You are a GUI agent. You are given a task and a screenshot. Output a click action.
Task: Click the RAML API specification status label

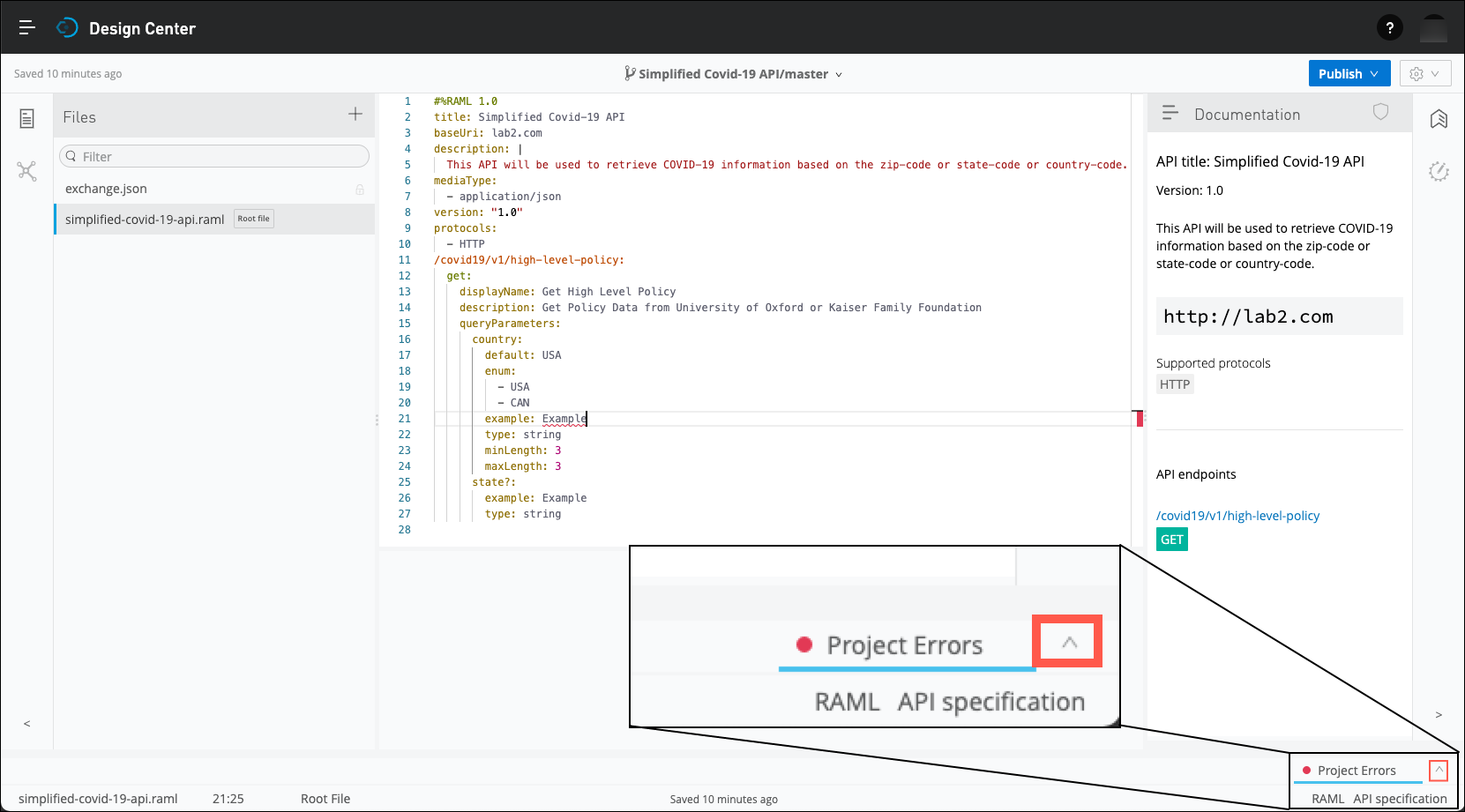point(1379,799)
